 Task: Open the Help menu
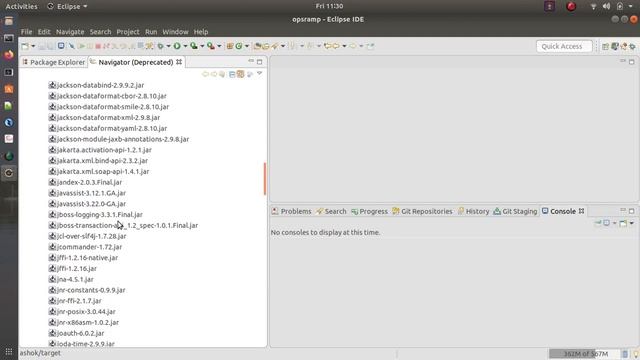point(201,32)
